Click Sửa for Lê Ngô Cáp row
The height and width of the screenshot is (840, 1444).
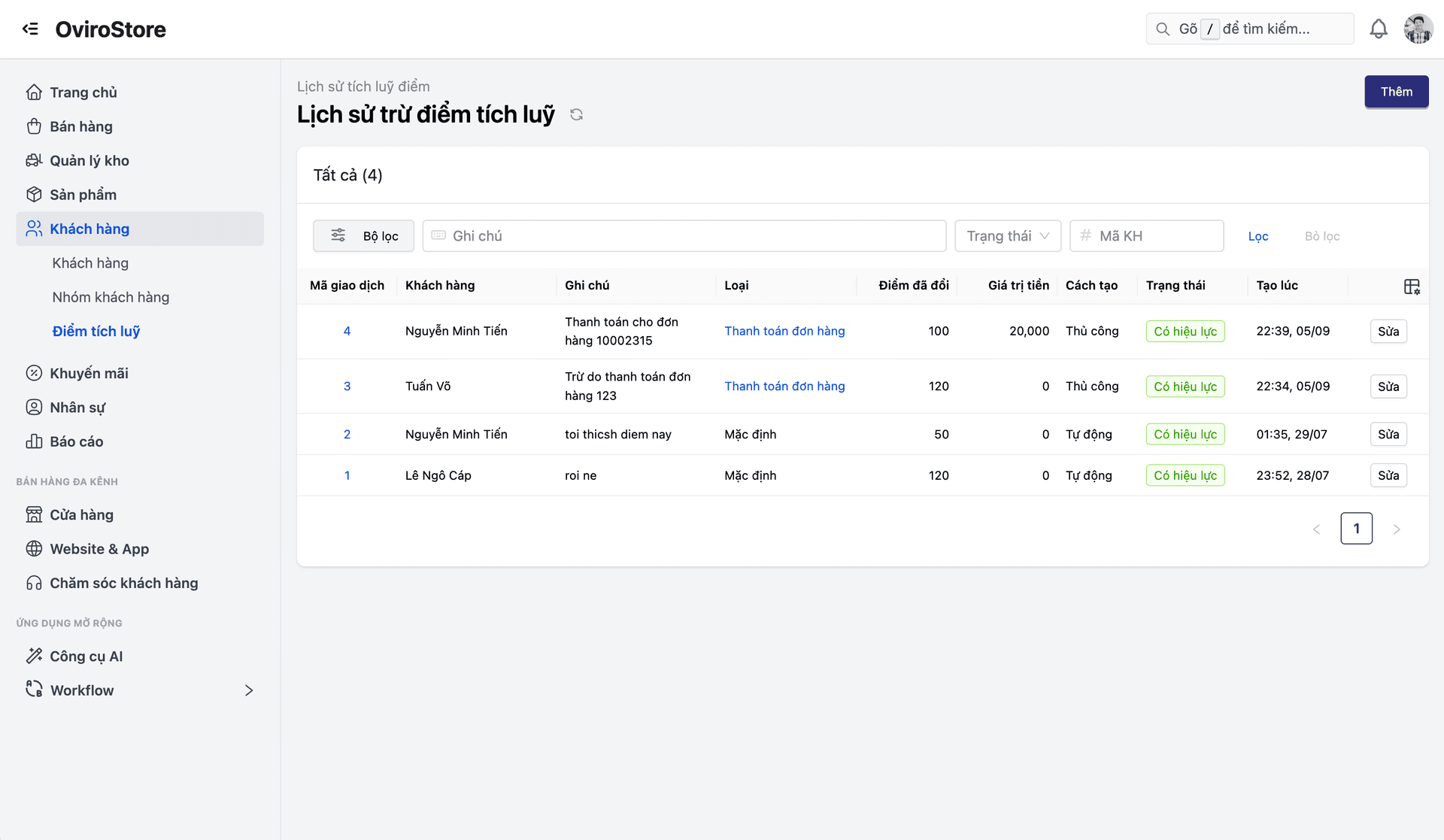(x=1388, y=475)
